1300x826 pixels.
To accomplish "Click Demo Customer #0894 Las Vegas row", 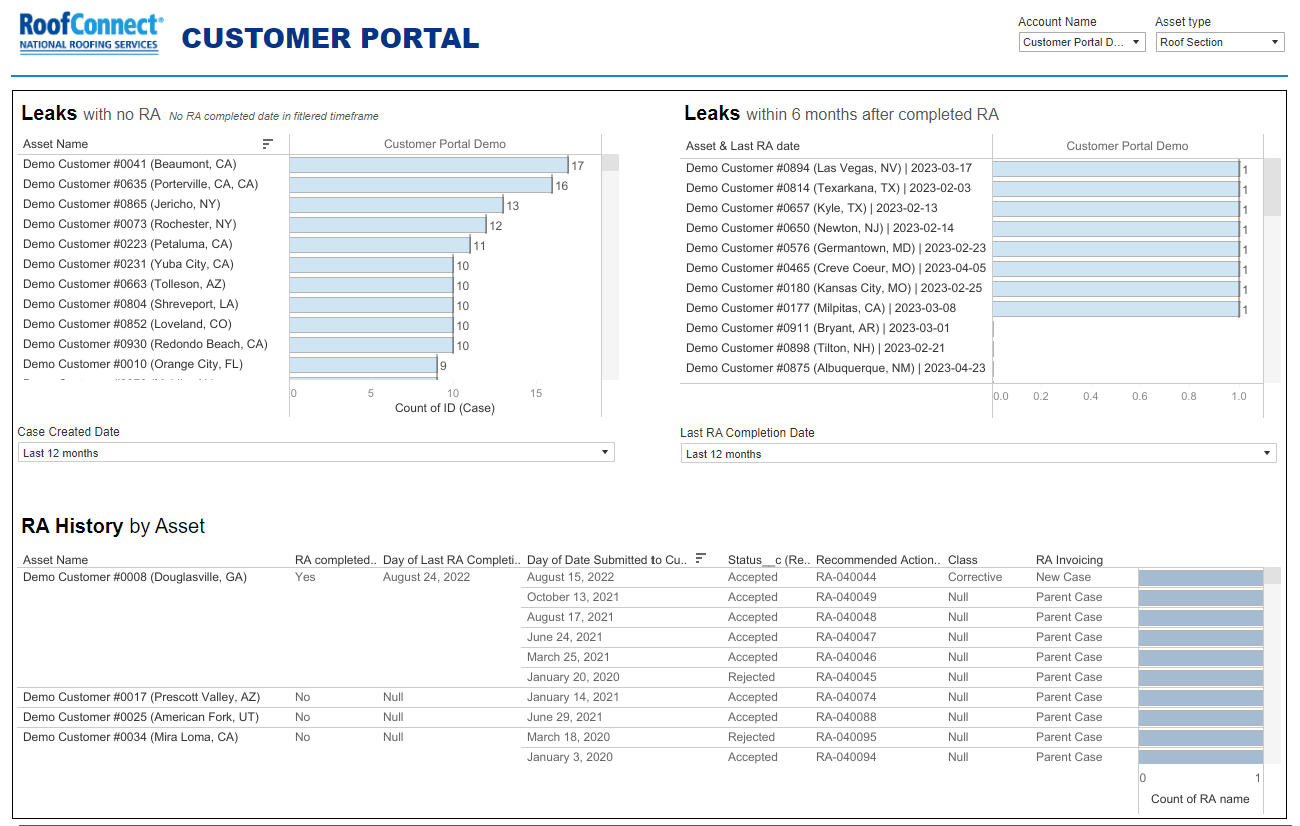I will [x=828, y=168].
